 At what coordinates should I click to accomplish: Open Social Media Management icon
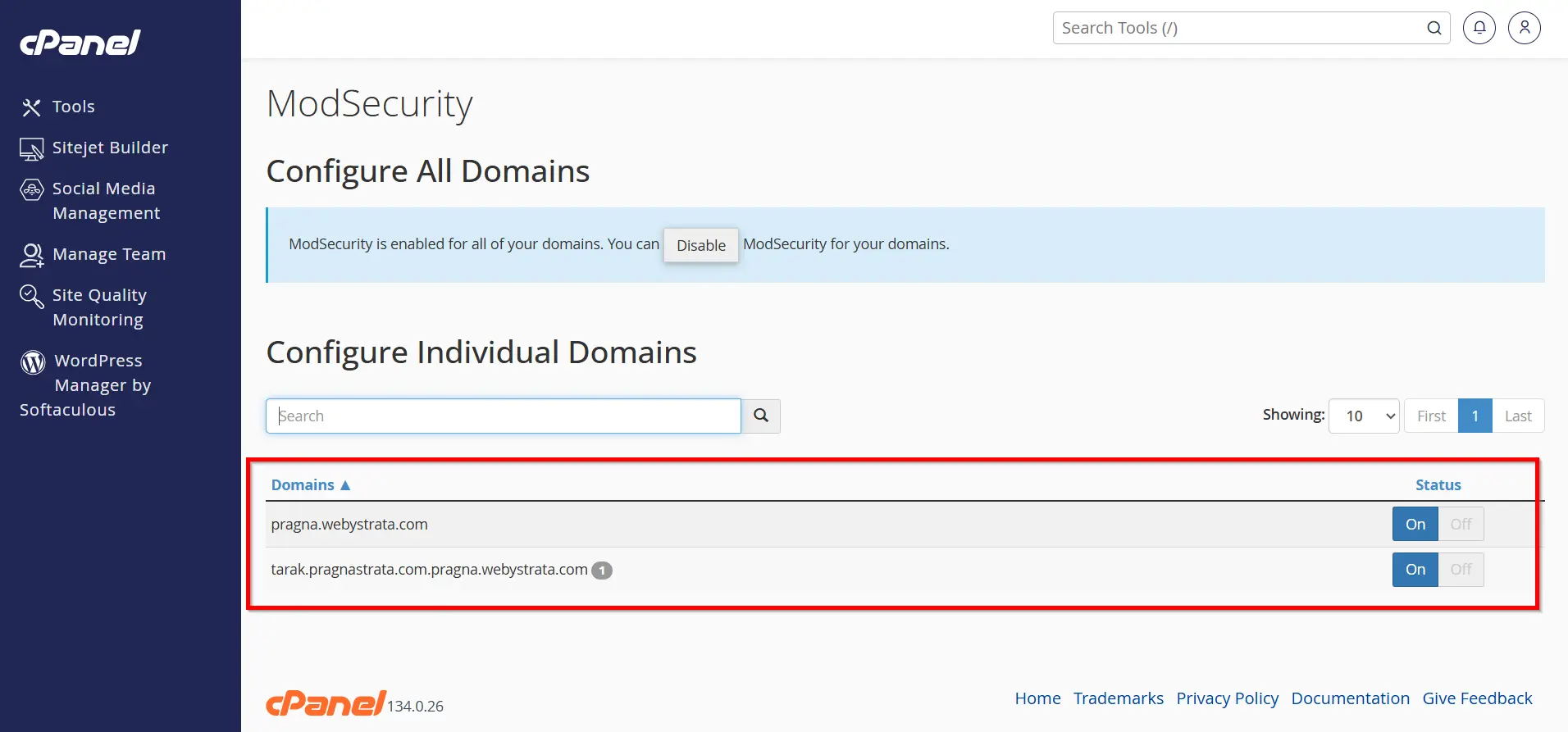point(31,189)
